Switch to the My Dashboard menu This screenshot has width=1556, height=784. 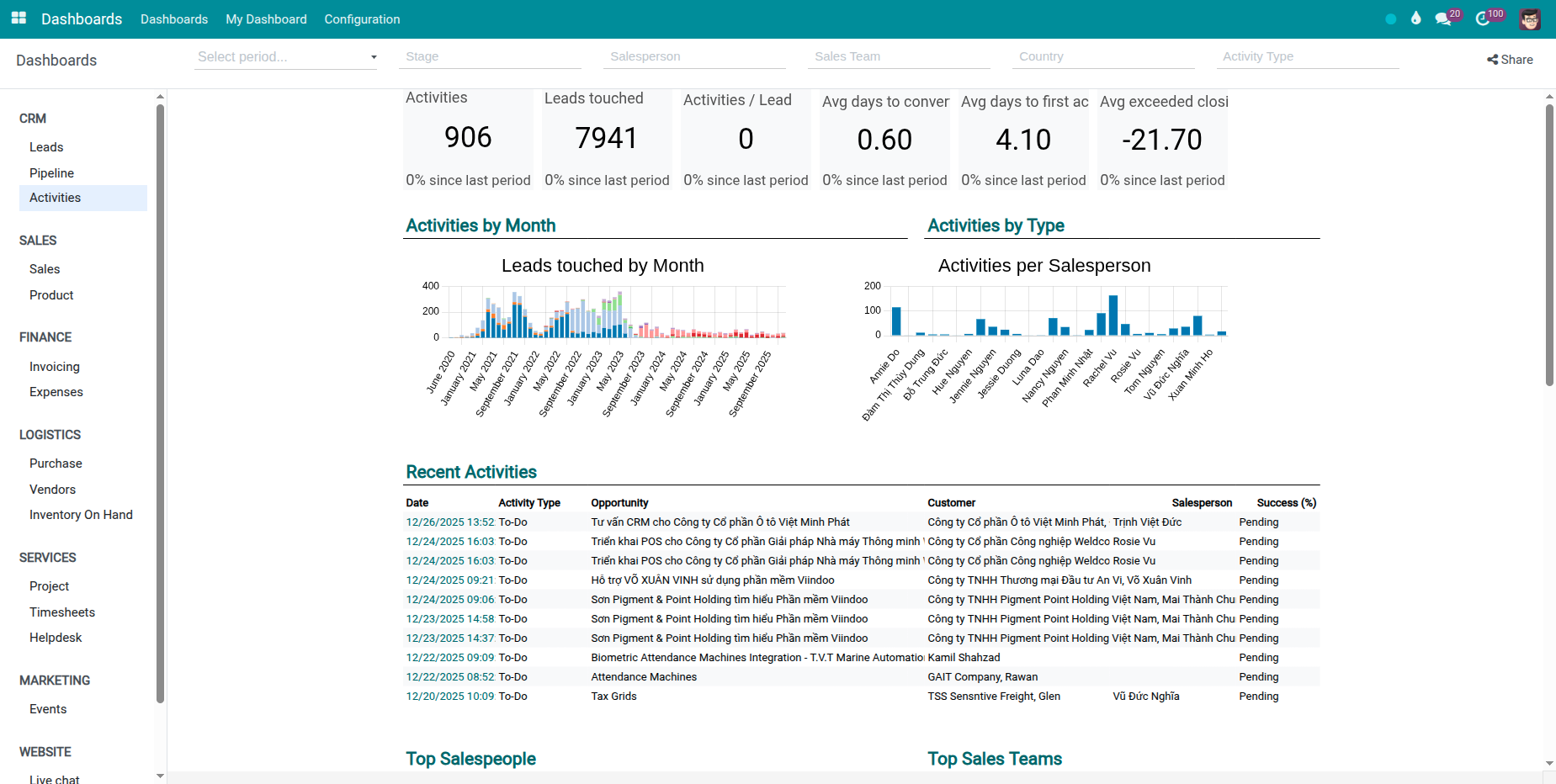click(266, 19)
